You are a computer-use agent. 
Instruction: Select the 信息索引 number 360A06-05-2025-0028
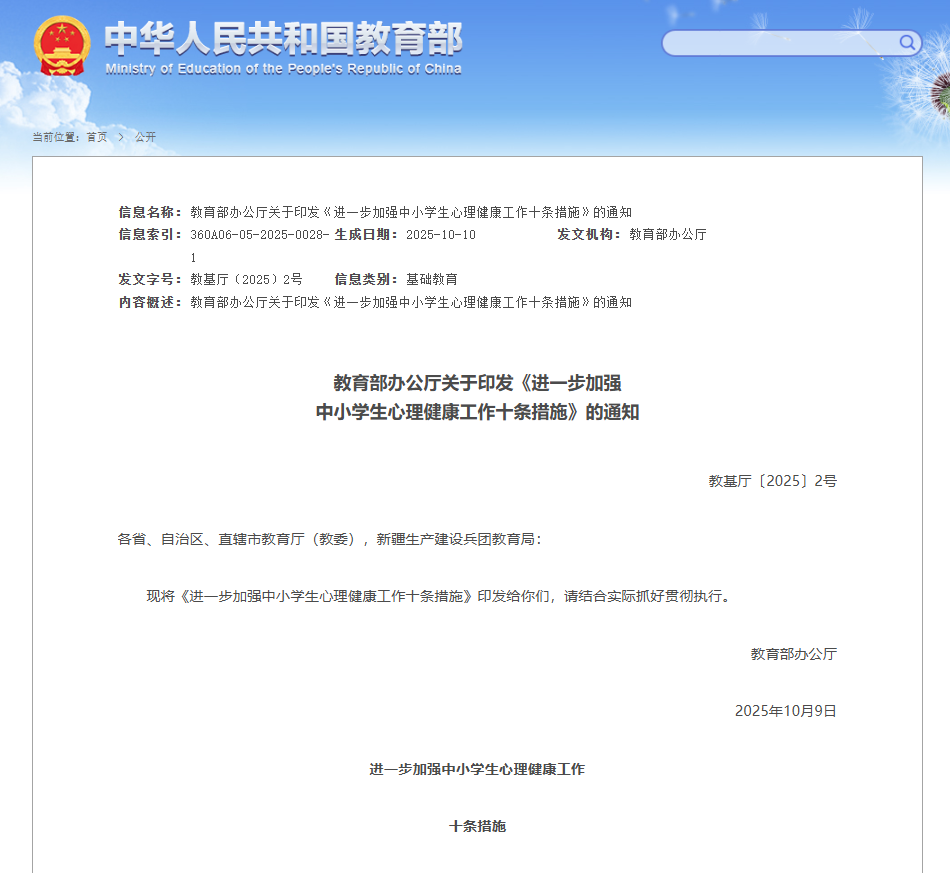point(259,235)
